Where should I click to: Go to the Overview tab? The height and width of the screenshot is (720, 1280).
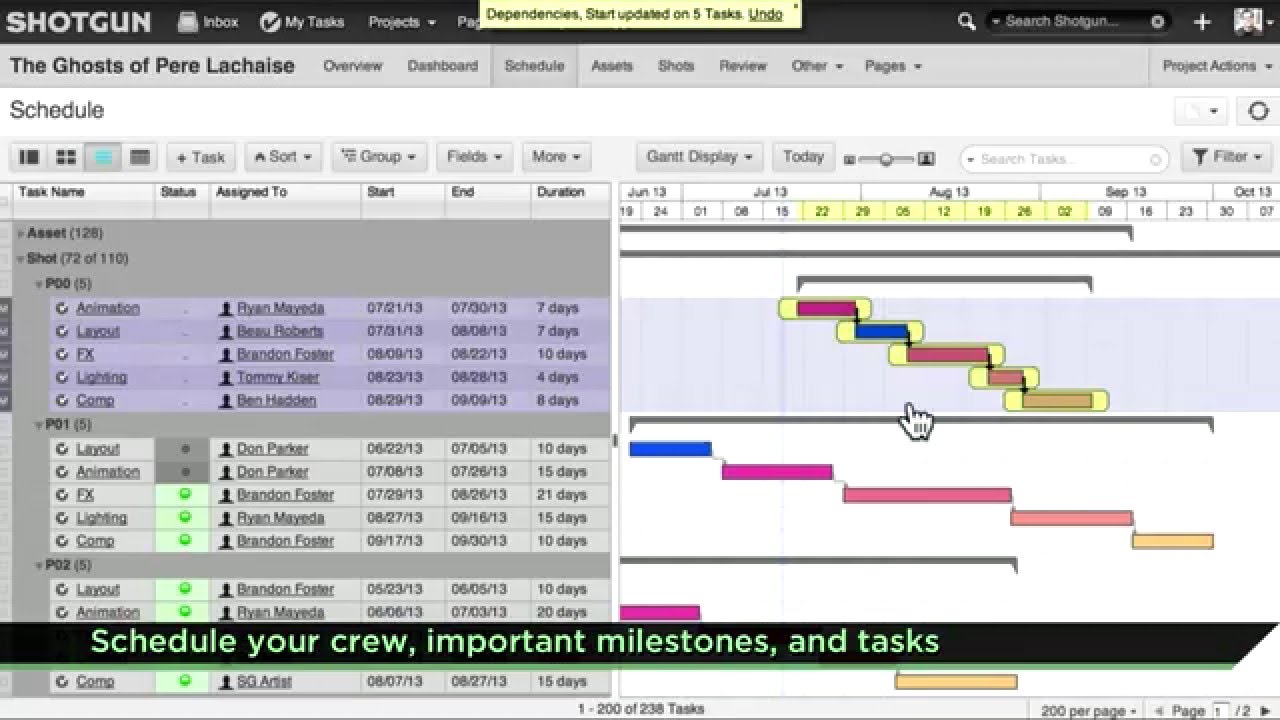[352, 66]
